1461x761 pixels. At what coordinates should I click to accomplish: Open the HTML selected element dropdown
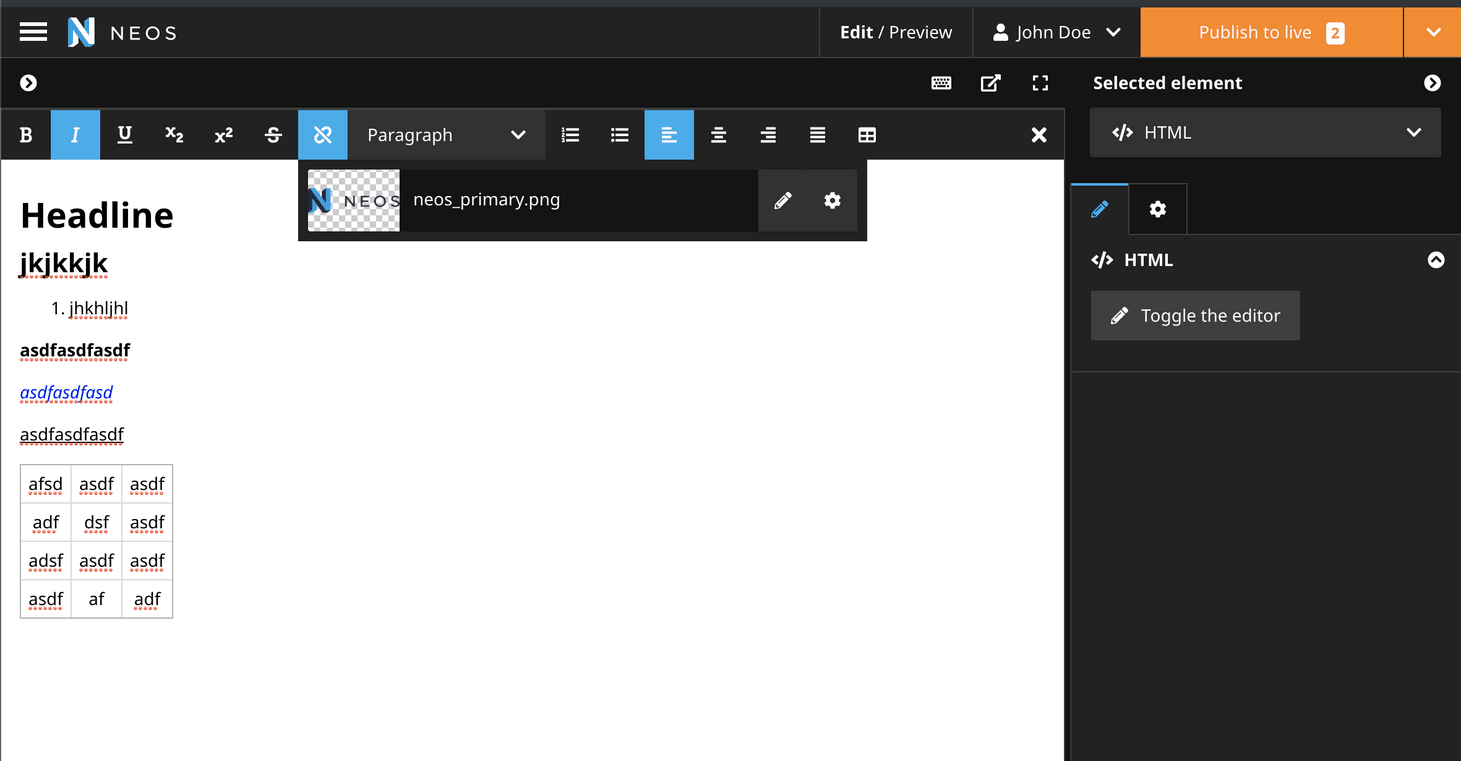1265,132
